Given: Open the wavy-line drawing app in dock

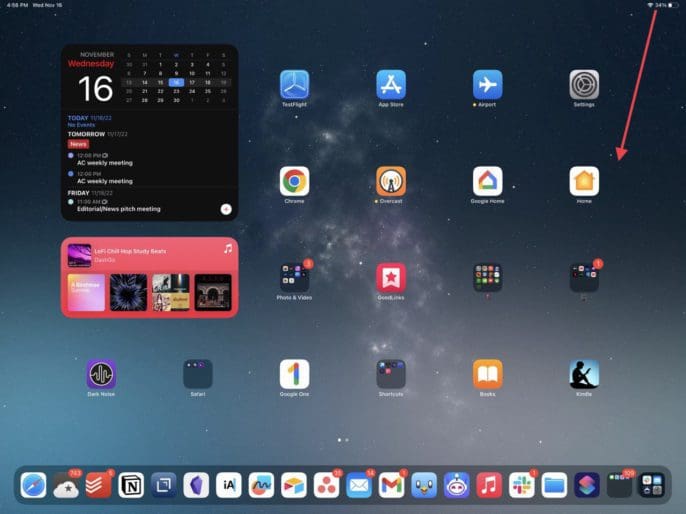Looking at the screenshot, I should coord(261,485).
